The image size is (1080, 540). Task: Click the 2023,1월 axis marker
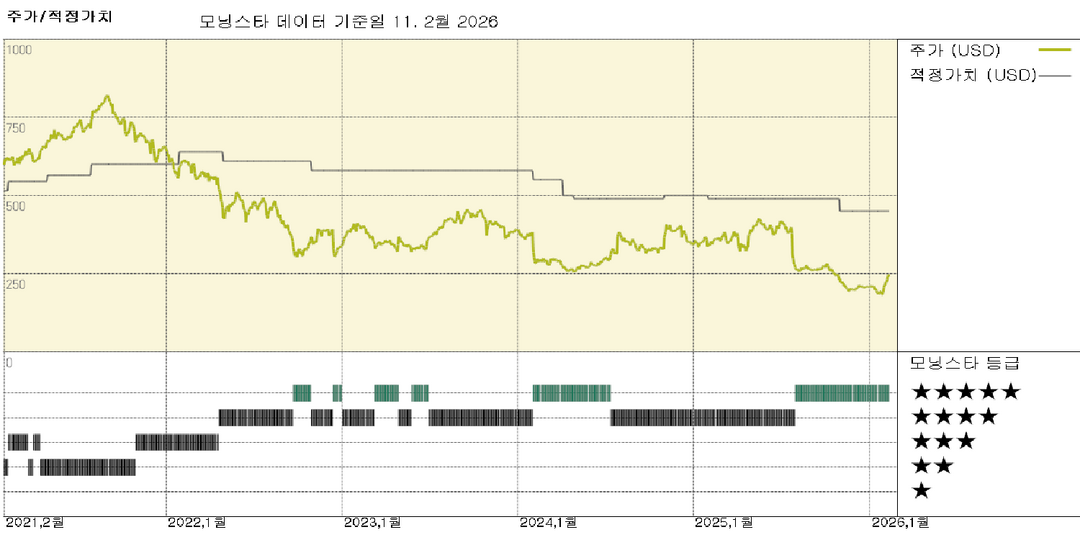tap(372, 522)
